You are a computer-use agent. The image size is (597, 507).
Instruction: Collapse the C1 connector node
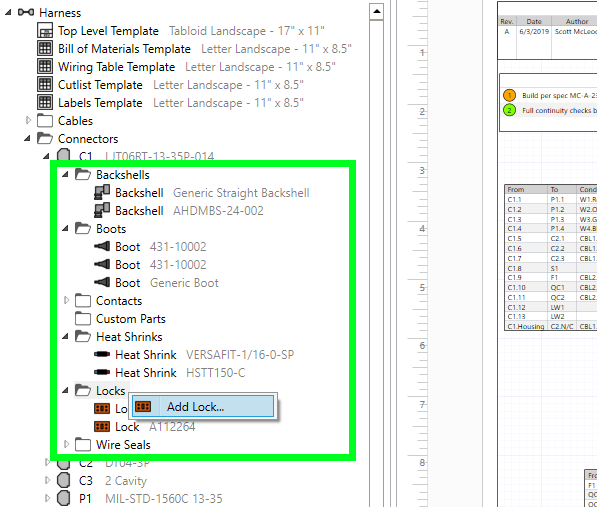click(x=46, y=156)
